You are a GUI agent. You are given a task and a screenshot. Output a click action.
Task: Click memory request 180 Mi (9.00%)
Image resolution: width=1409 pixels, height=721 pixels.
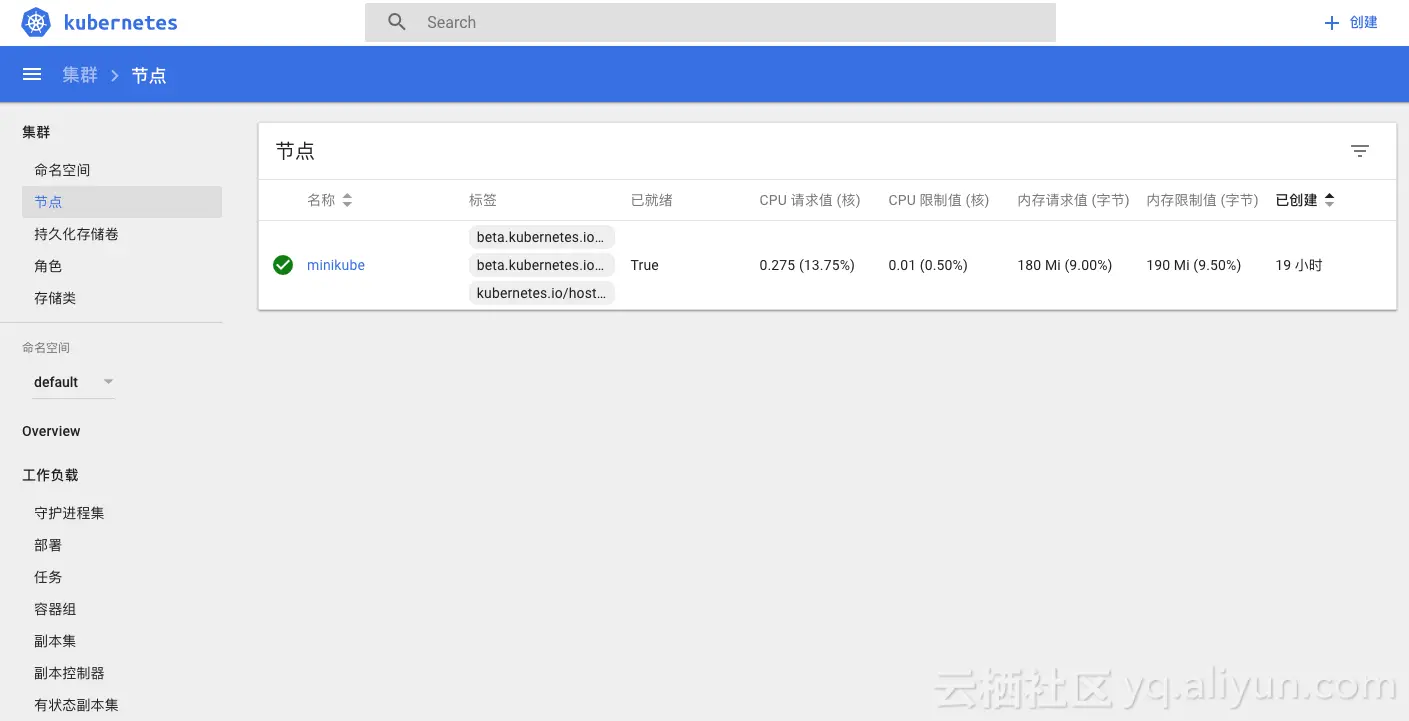1065,265
